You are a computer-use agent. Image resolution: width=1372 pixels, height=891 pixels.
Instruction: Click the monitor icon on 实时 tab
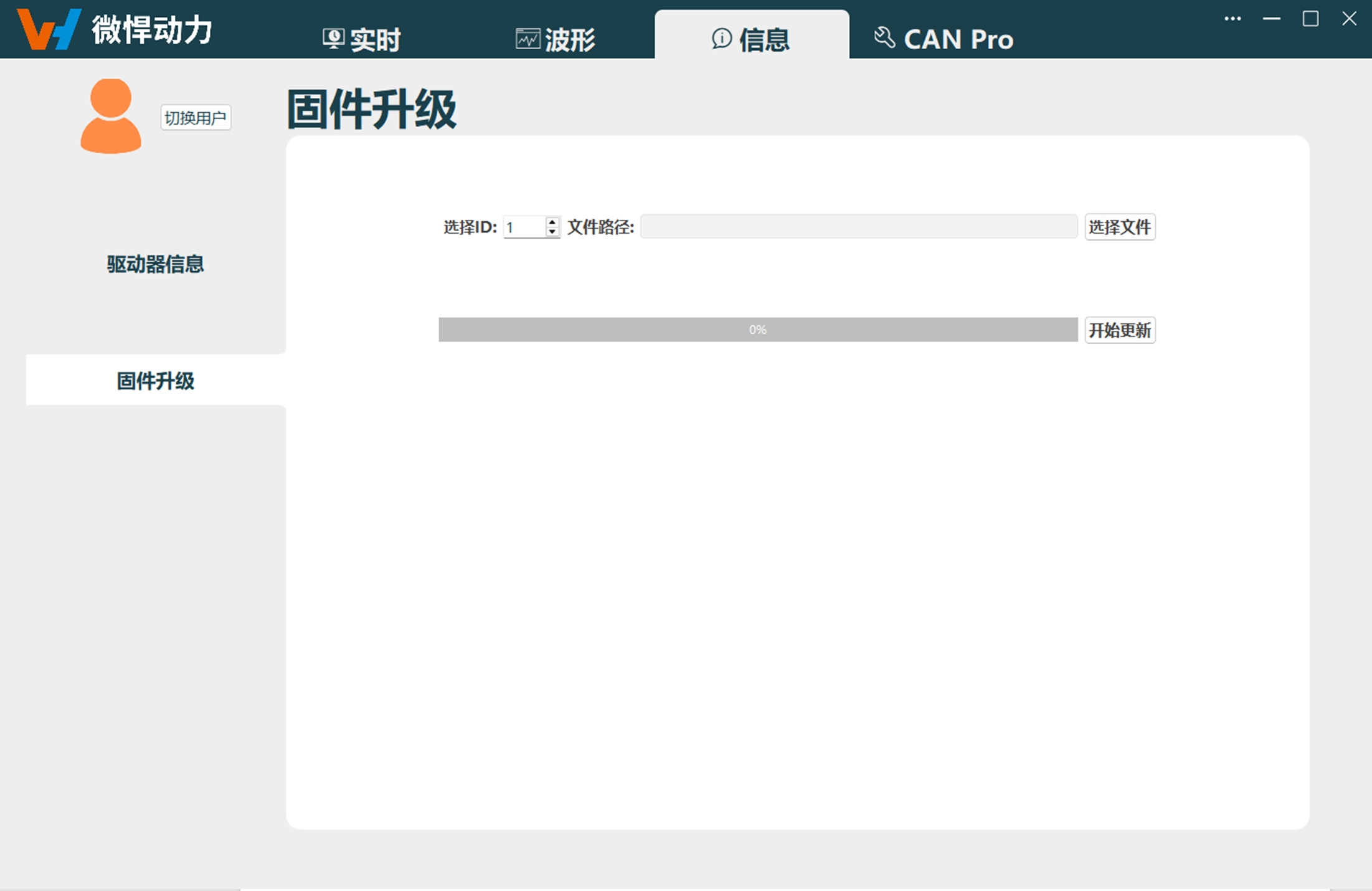point(333,39)
